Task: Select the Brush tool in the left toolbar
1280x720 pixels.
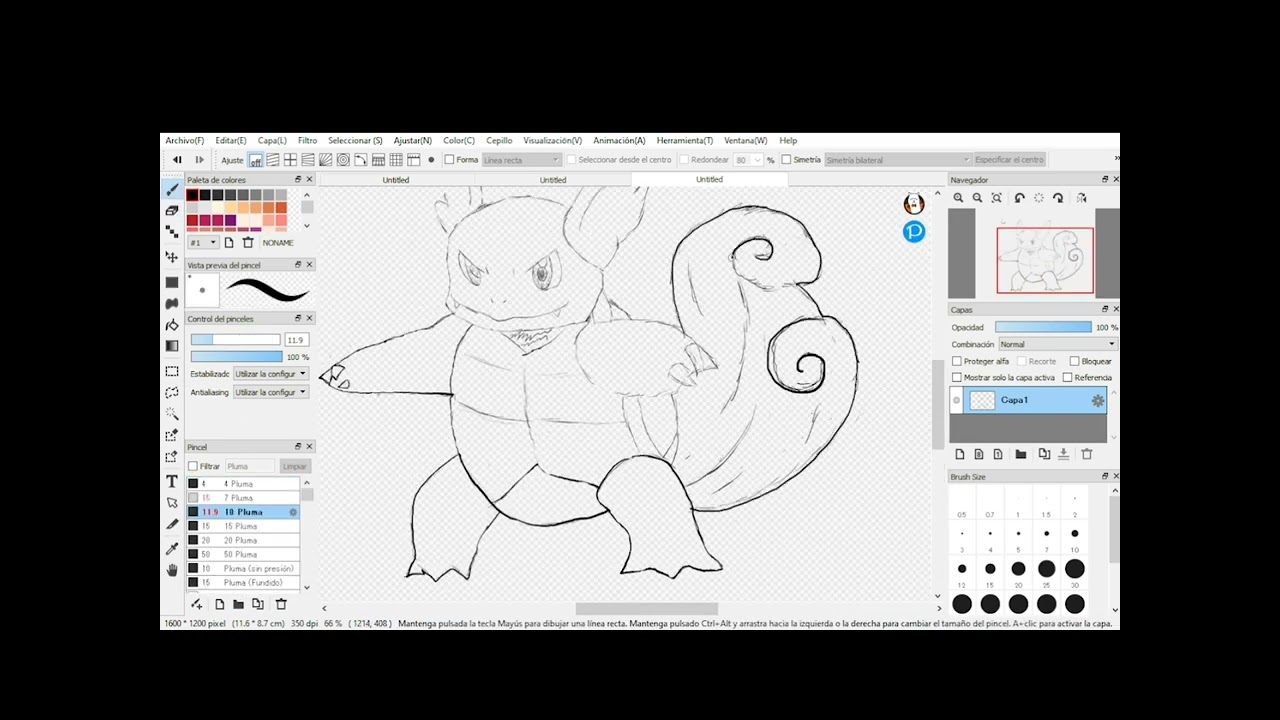Action: point(172,190)
